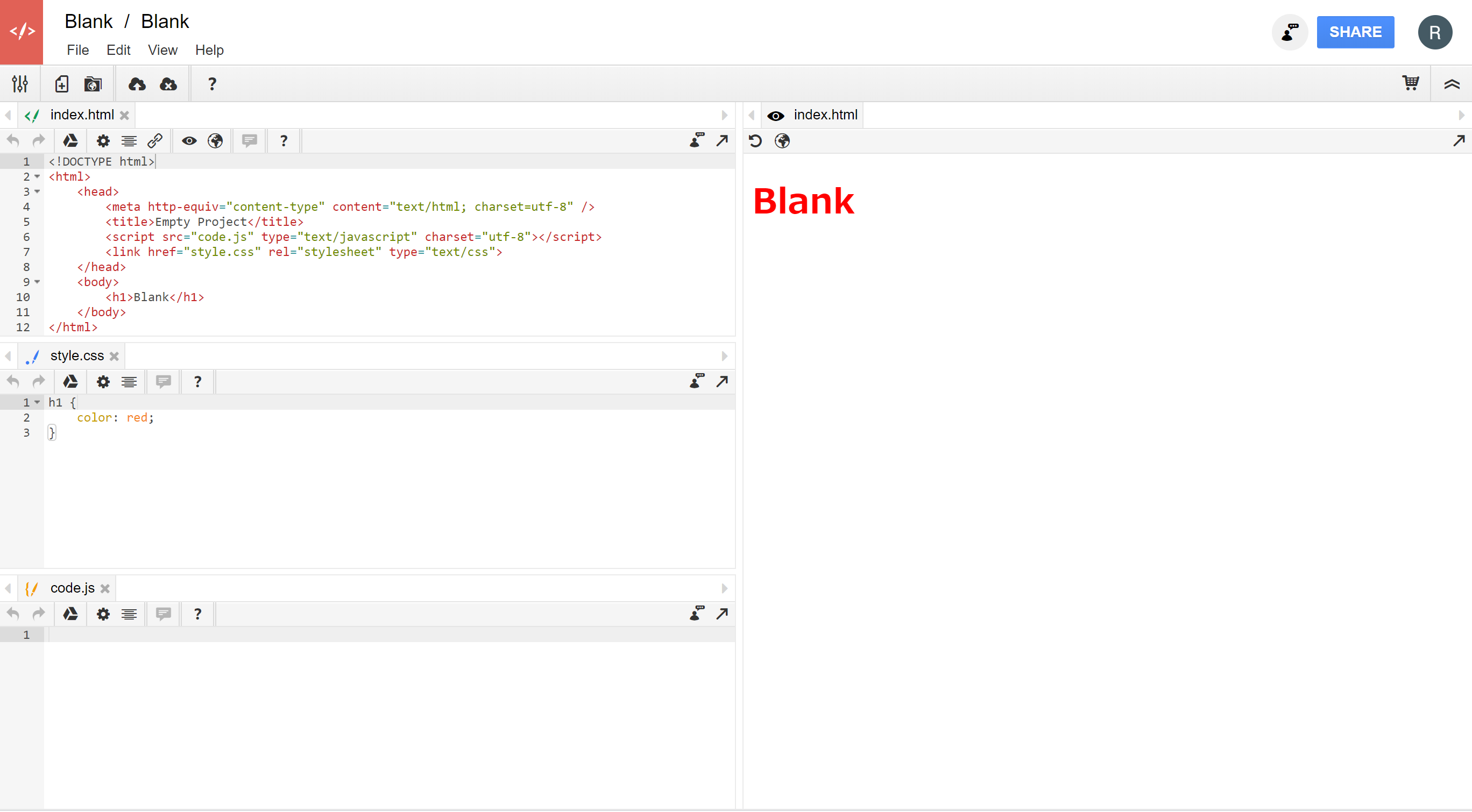
Task: Place cursor in the empty code.js line 1
Action: pos(389,635)
